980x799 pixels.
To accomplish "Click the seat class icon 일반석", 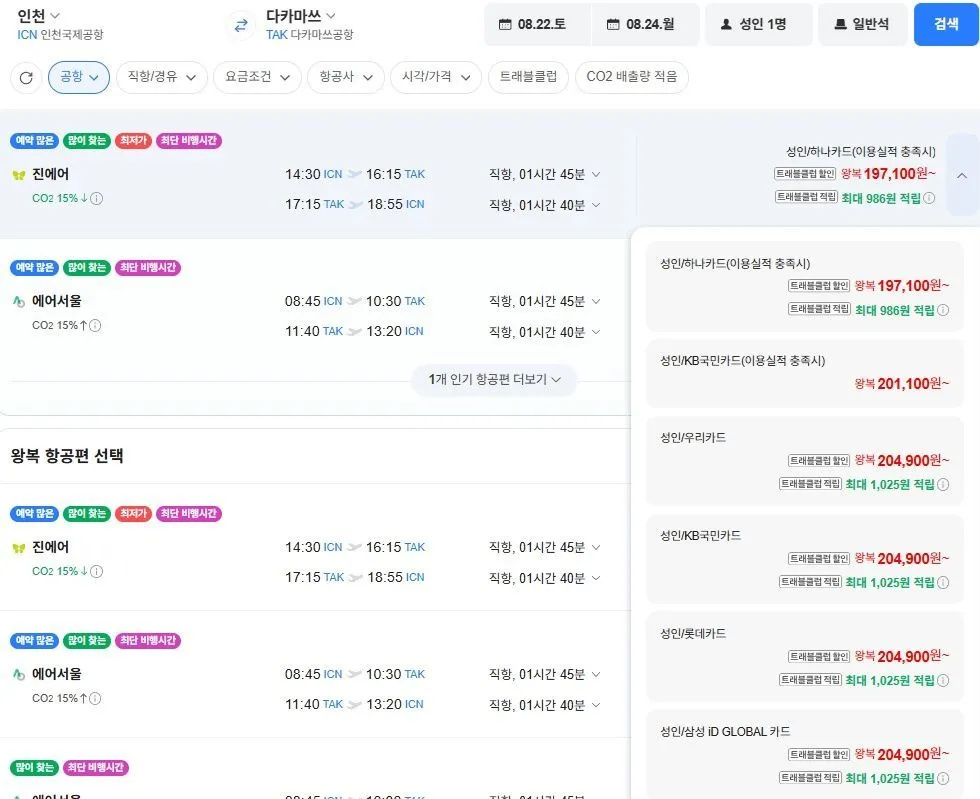I will pos(841,24).
